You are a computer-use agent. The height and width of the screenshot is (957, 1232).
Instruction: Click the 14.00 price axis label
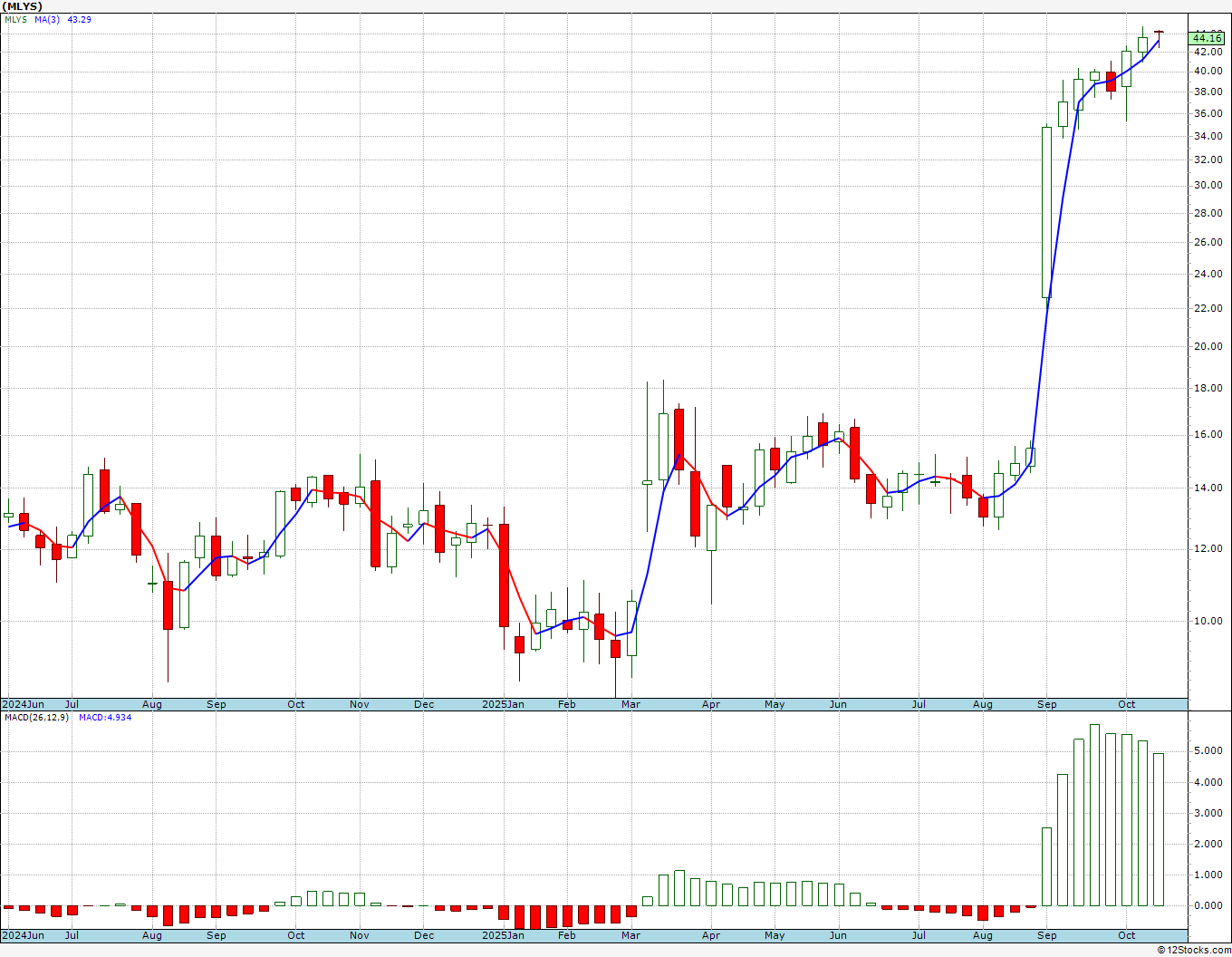[x=1208, y=488]
